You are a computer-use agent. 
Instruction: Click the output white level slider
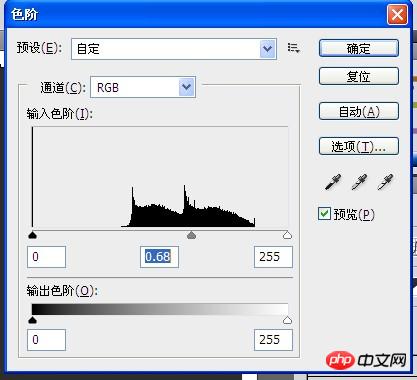click(287, 320)
